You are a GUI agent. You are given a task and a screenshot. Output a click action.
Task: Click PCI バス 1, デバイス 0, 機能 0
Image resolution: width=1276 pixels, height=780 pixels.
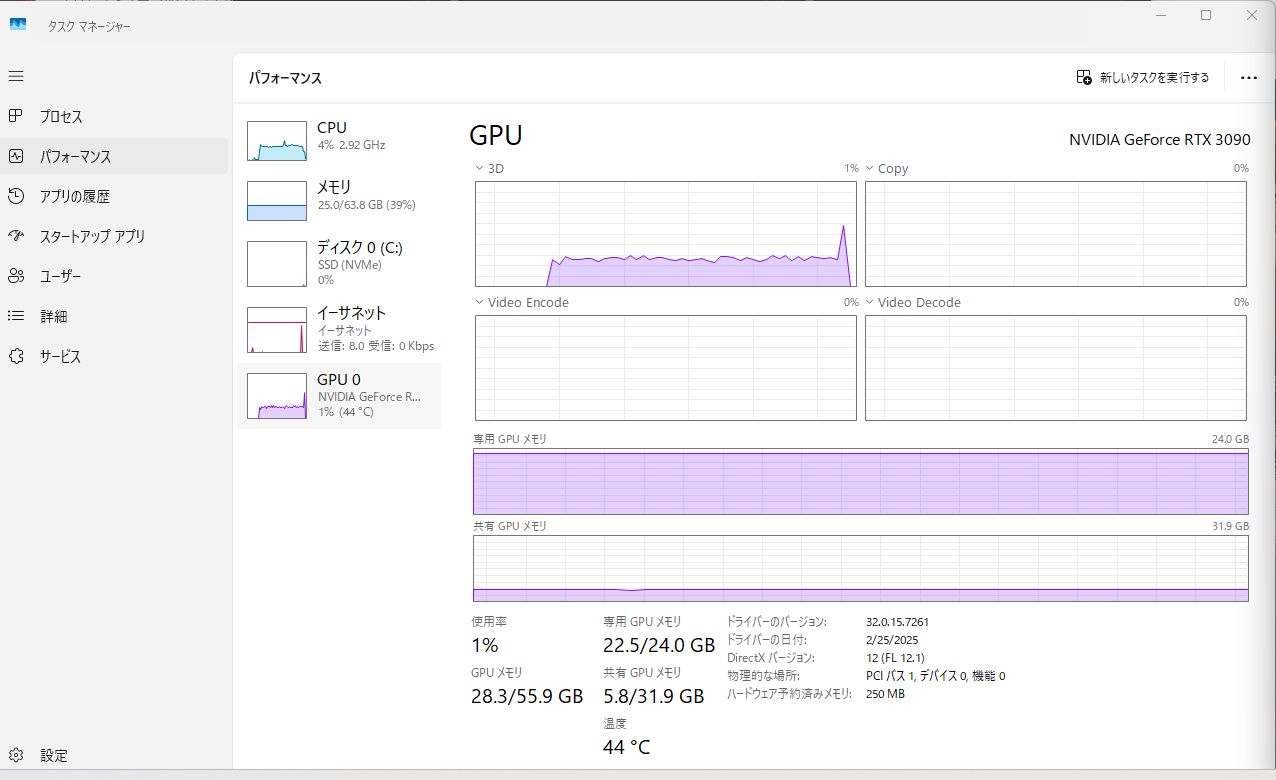coord(935,676)
